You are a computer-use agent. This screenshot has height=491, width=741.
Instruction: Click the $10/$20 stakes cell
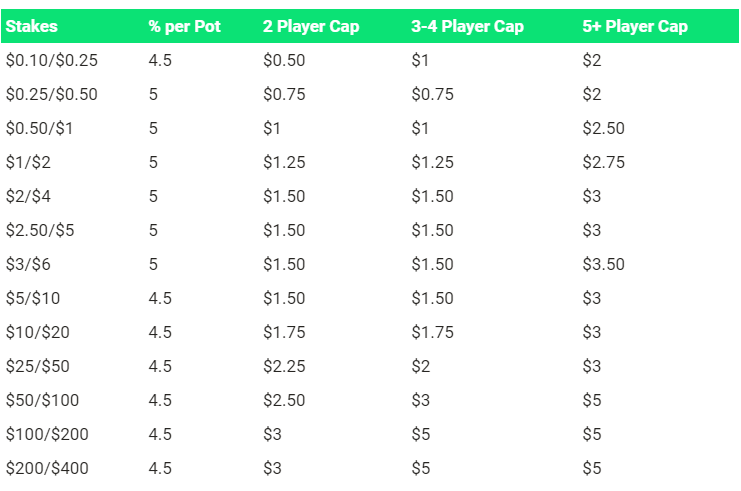pos(38,333)
